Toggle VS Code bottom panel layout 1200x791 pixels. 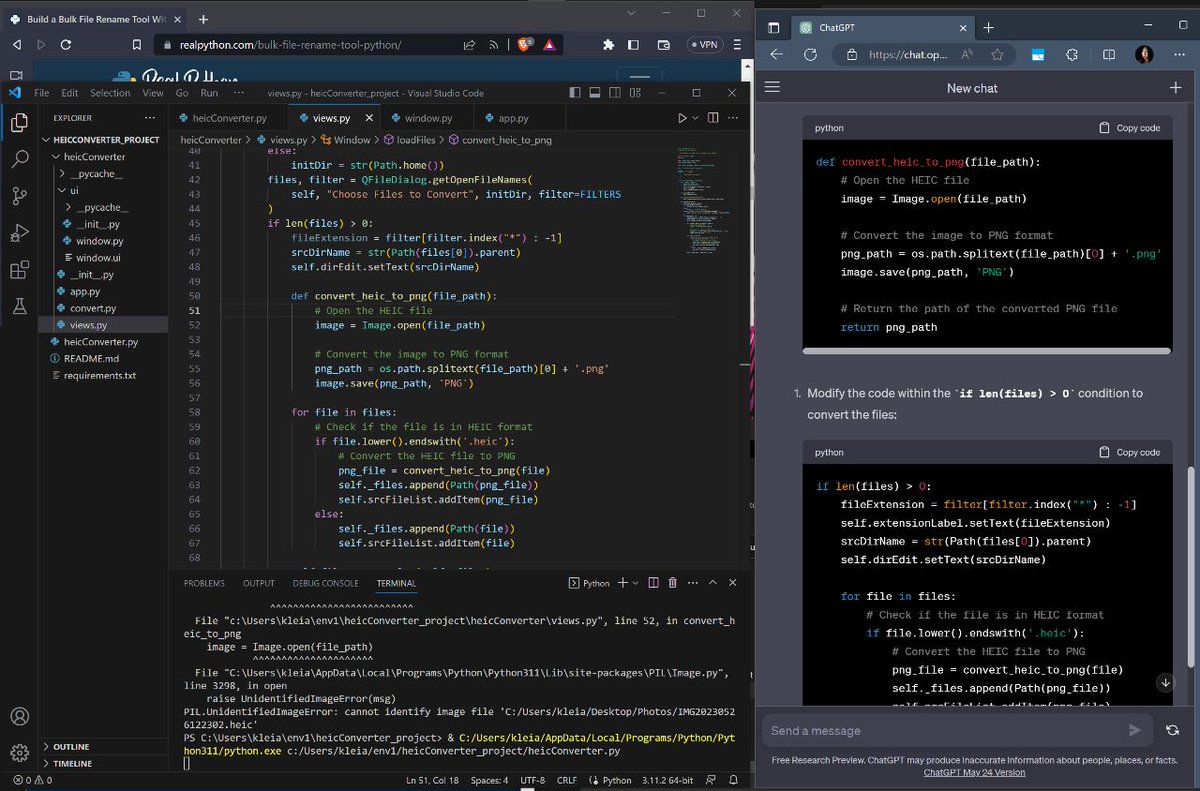(594, 93)
